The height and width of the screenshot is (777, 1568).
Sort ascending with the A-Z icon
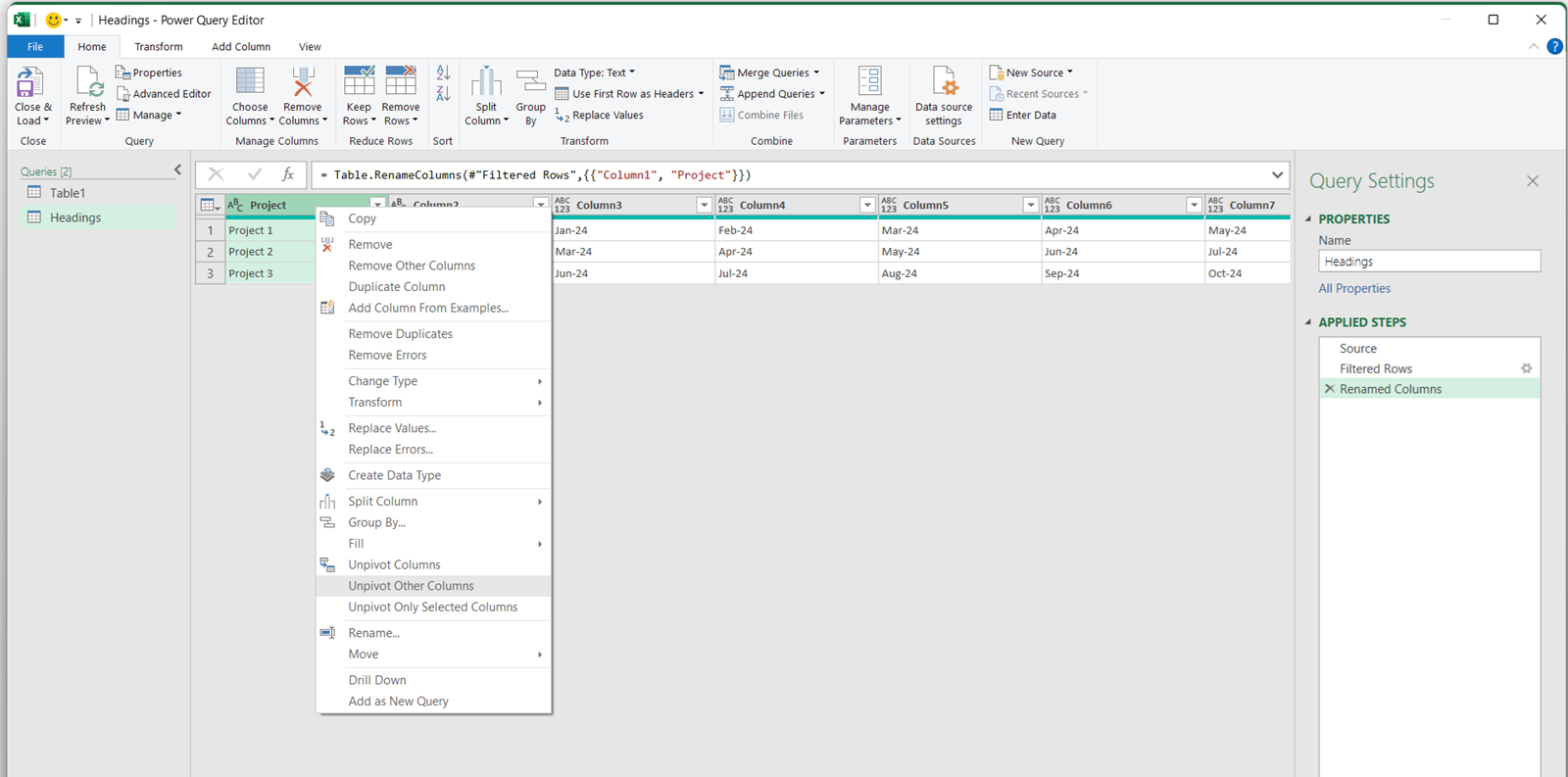coord(443,73)
